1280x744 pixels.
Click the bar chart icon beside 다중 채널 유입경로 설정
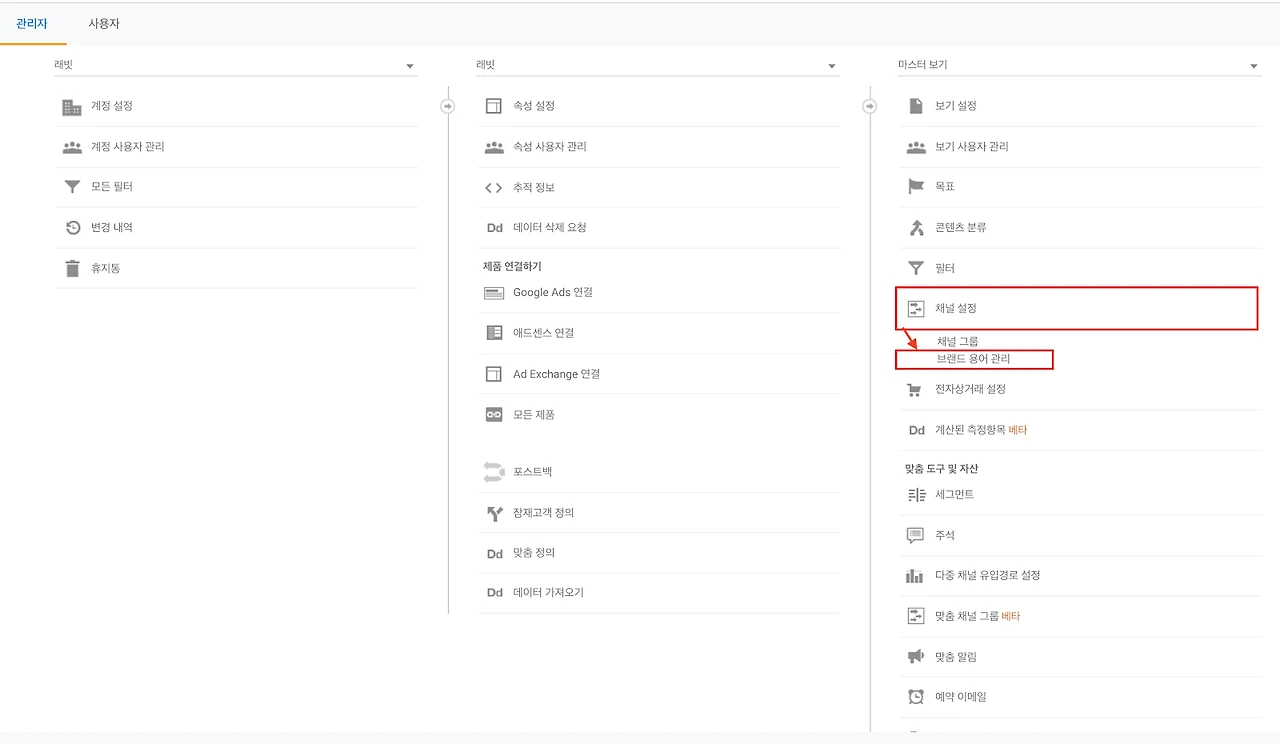tap(916, 576)
